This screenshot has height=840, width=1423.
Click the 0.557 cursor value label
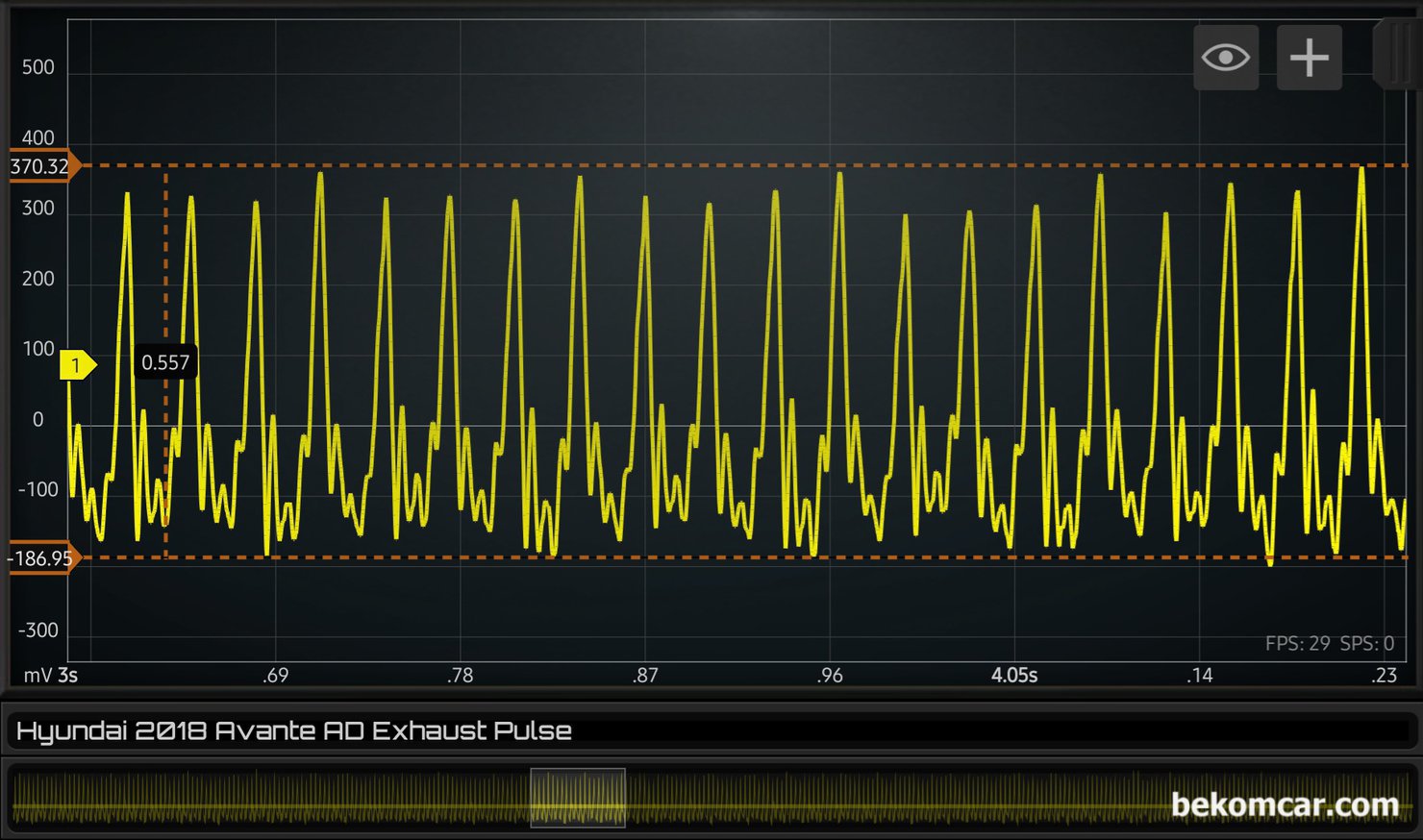165,362
